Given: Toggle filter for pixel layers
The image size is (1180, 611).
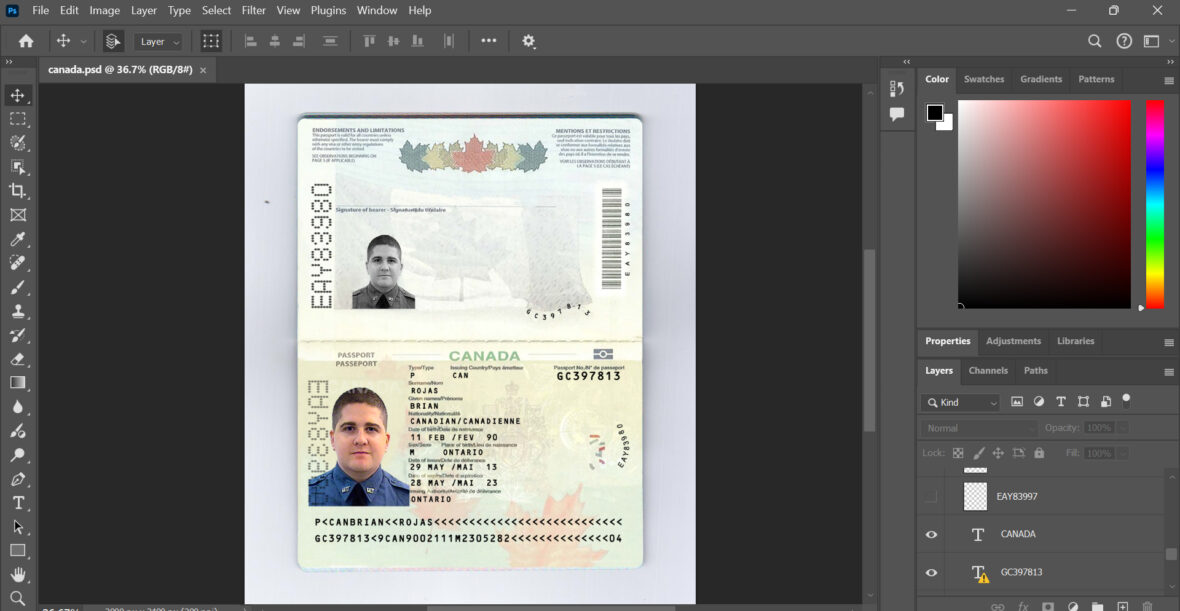Looking at the screenshot, I should [x=1017, y=402].
